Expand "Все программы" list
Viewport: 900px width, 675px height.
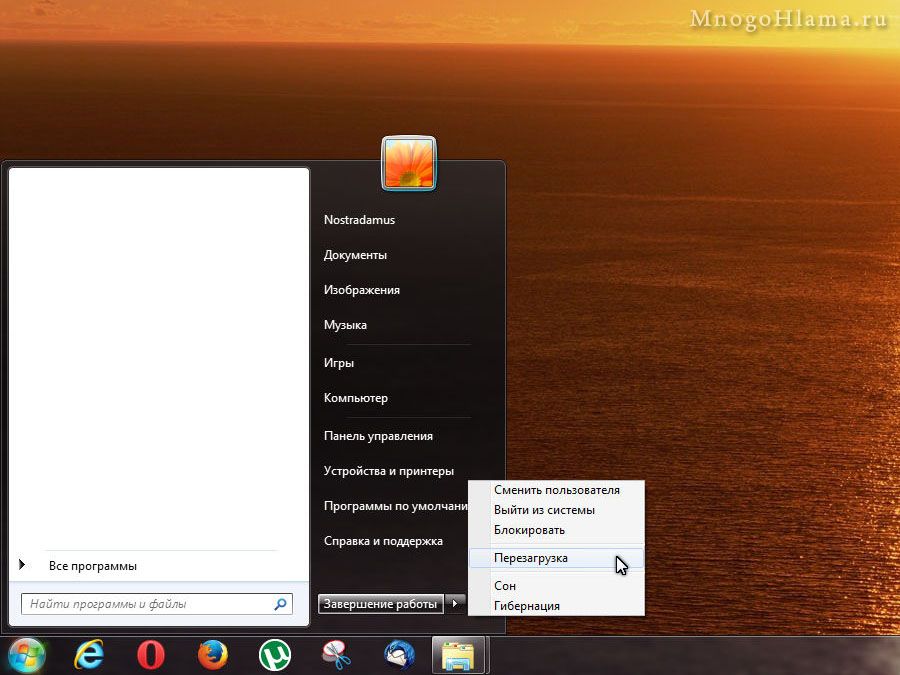coord(92,566)
